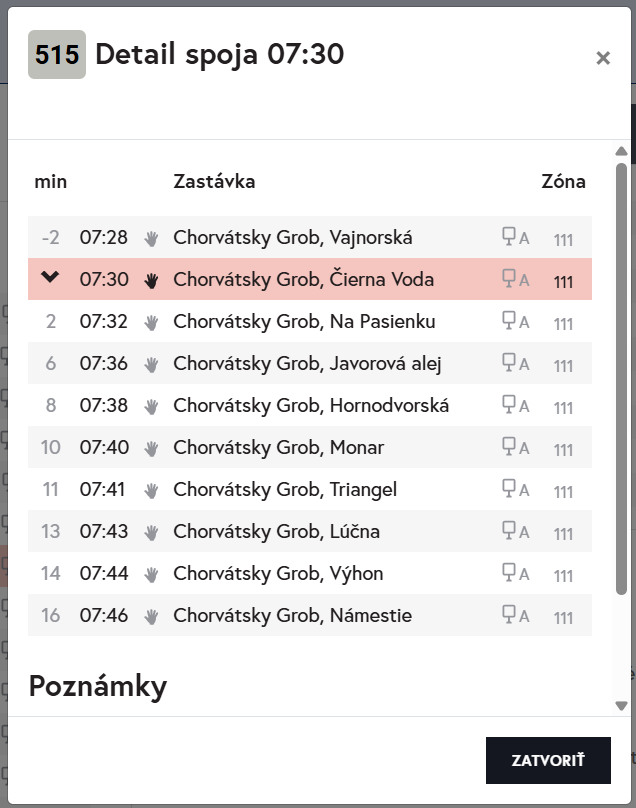Open the Chorvátsky Grob, Výhon stop
636x808 pixels.
278,574
